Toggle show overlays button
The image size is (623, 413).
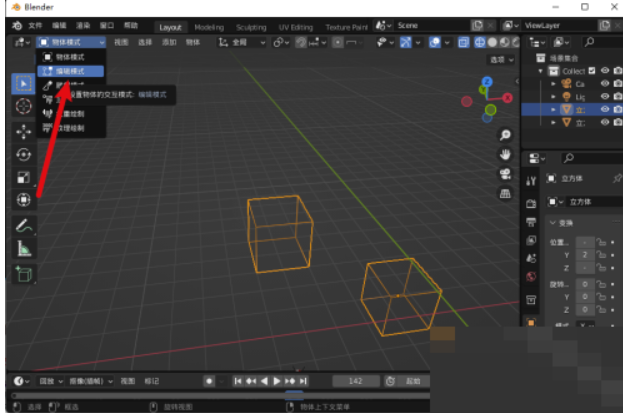(435, 42)
